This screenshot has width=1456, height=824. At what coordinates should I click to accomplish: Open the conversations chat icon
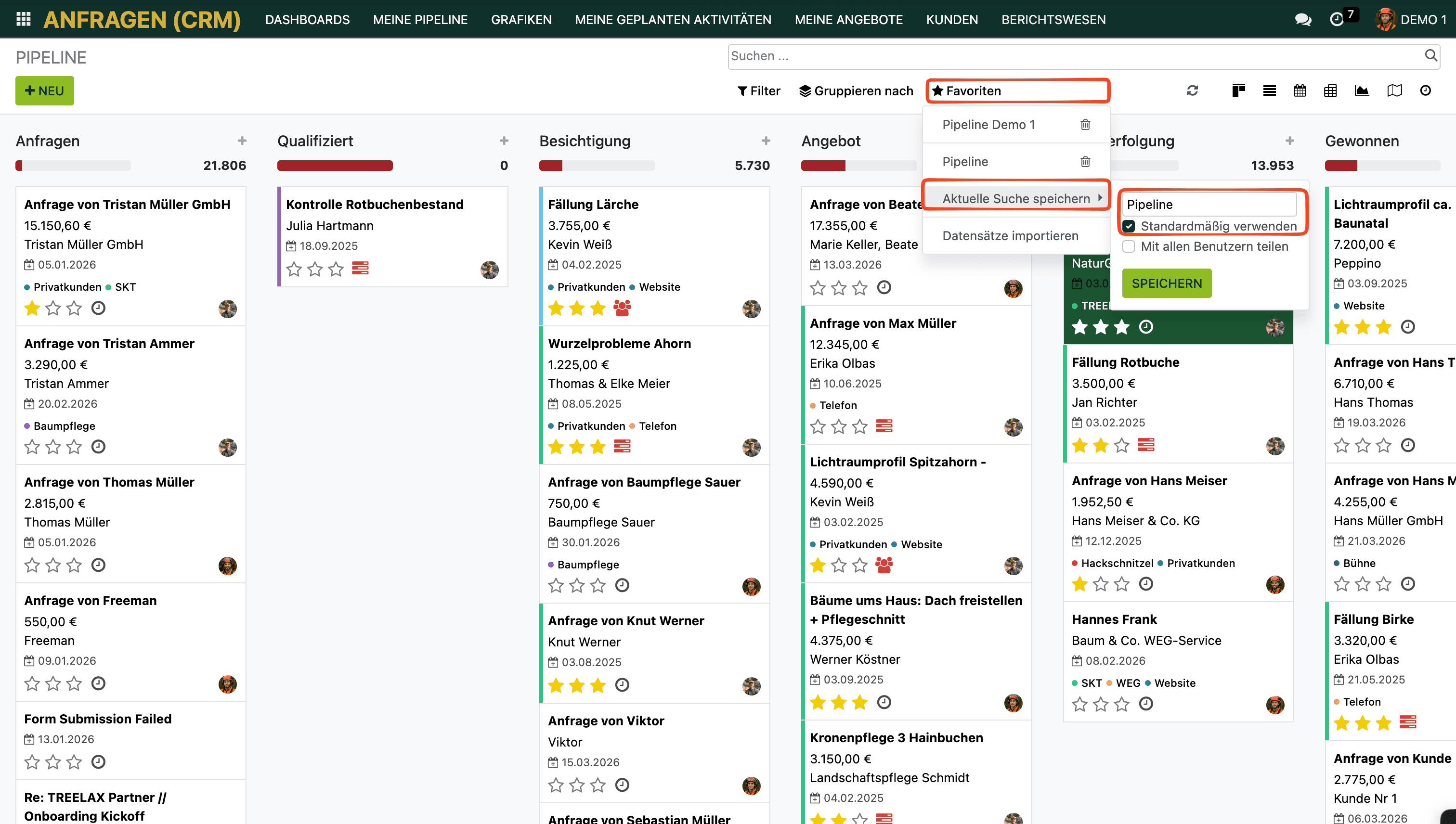(1302, 20)
